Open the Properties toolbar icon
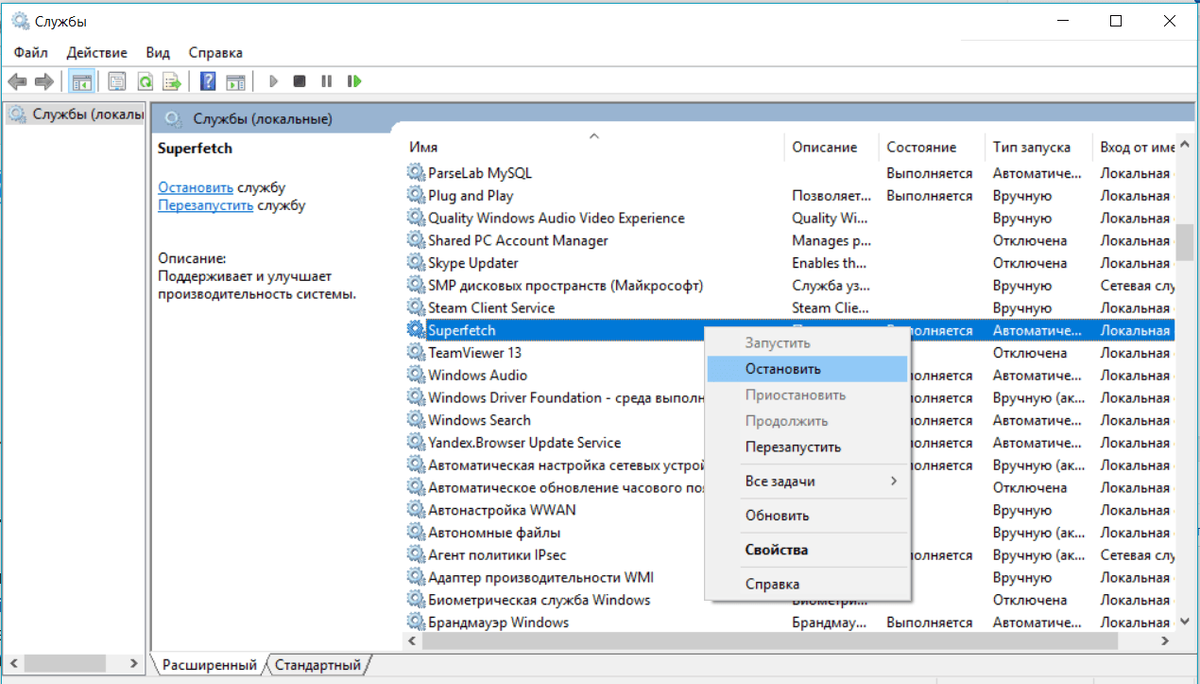Image resolution: width=1200 pixels, height=684 pixels. click(117, 82)
